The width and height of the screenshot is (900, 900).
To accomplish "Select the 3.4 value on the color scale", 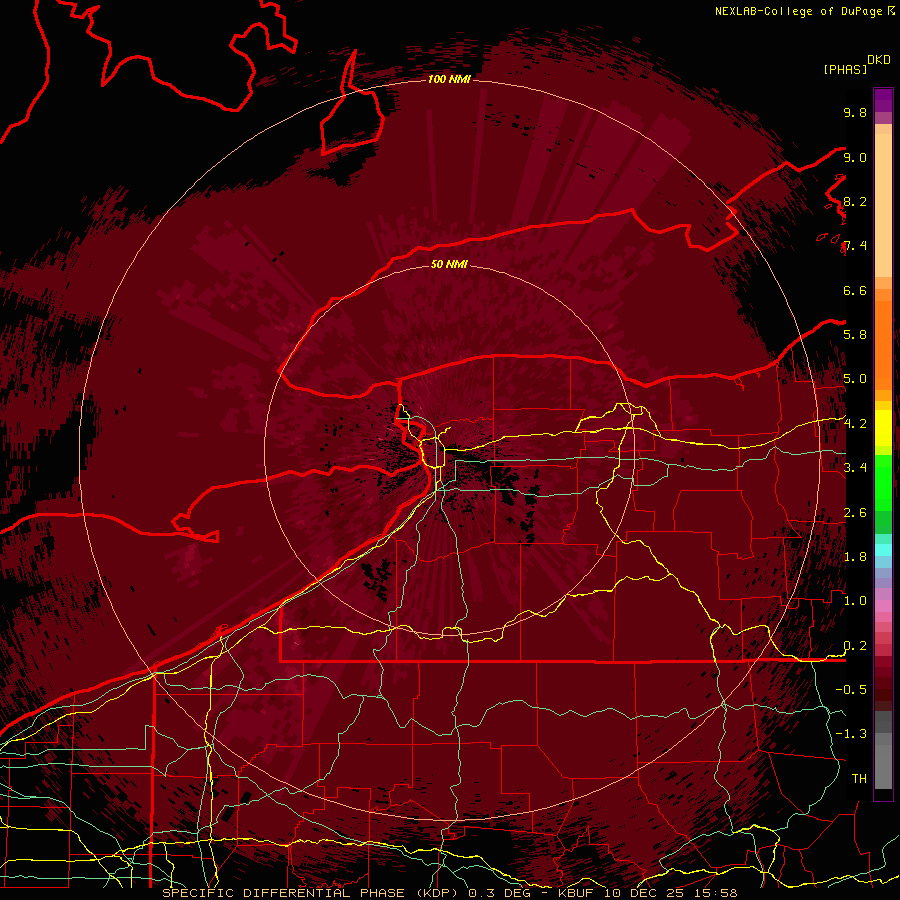I will tap(855, 468).
